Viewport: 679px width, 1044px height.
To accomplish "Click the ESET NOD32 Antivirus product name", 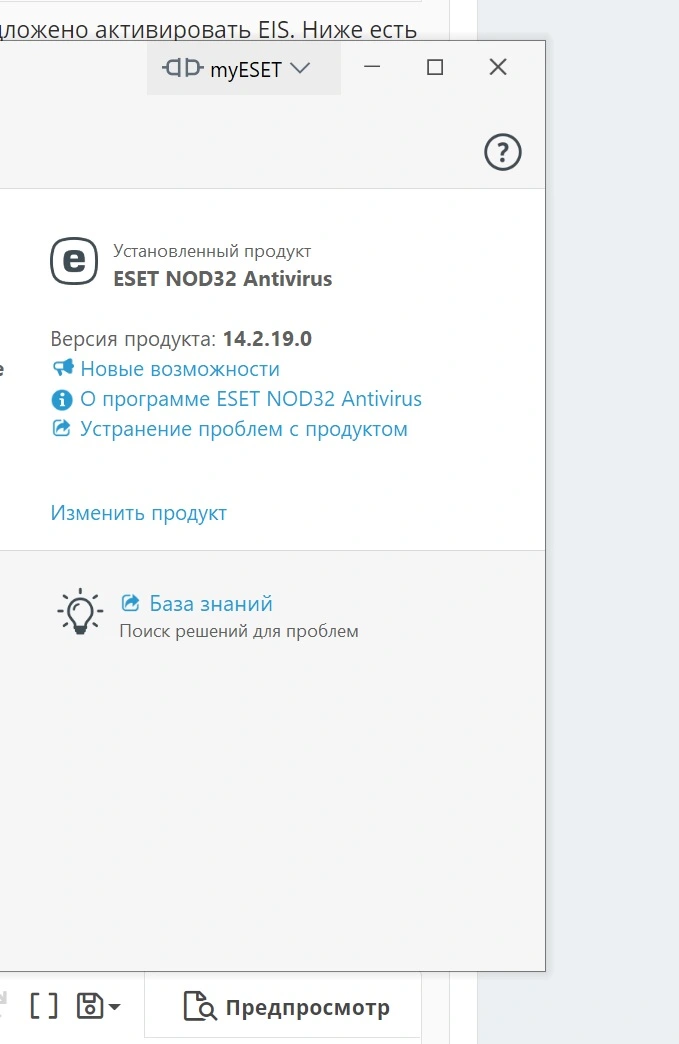I will pyautogui.click(x=222, y=278).
